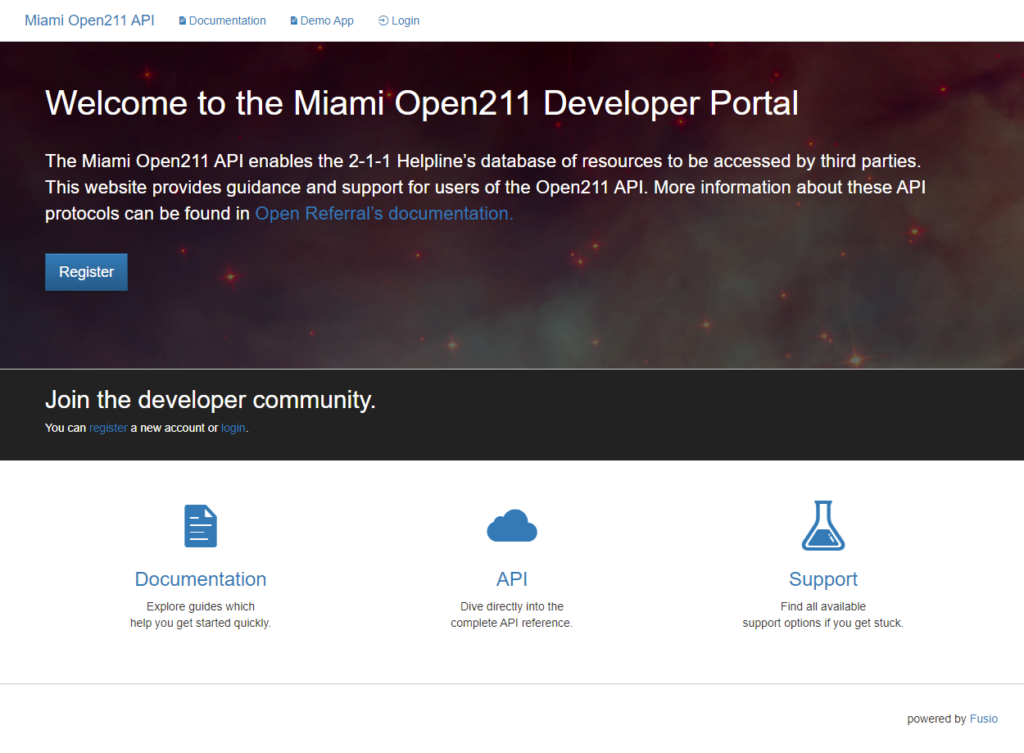
Task: Open the Support heading link
Action: pos(823,579)
